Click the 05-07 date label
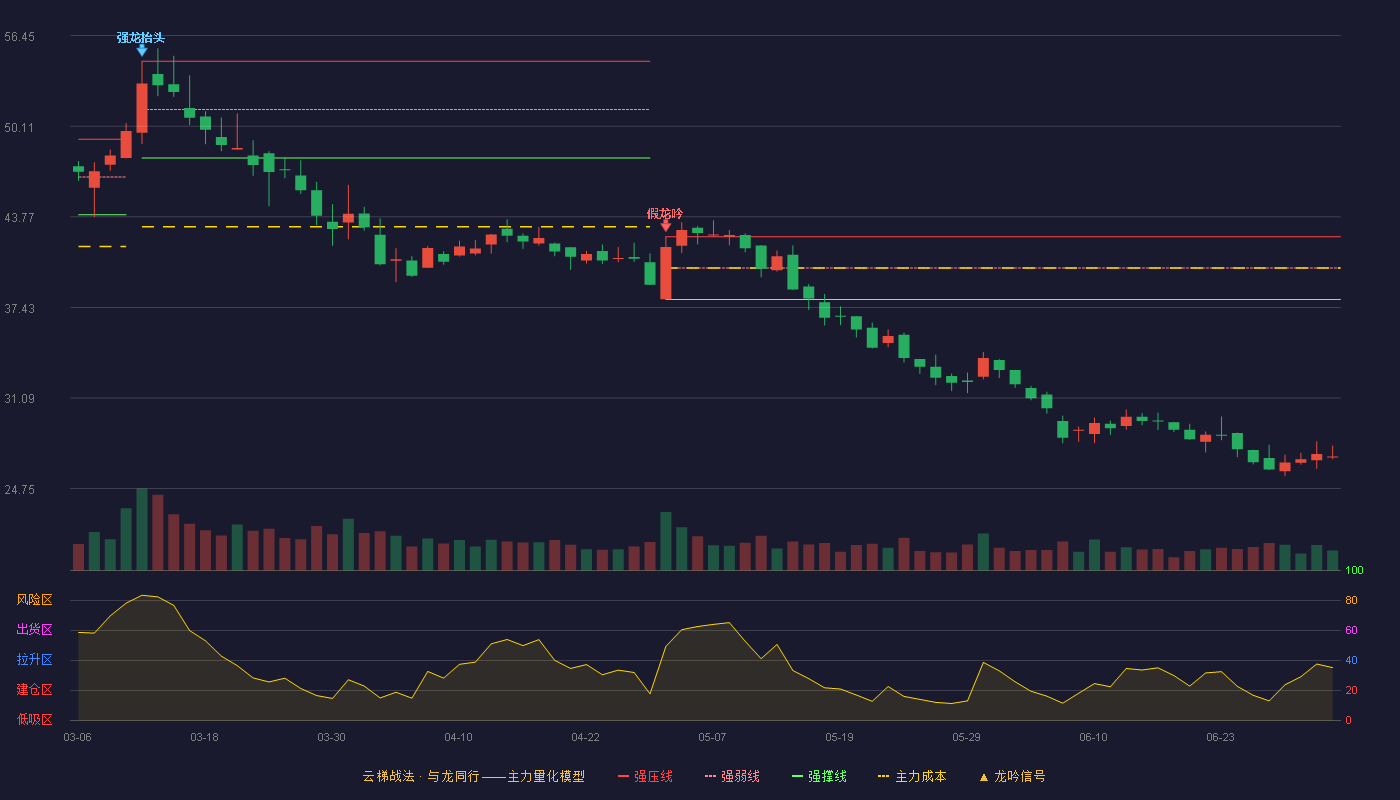Viewport: 1400px width, 800px height. (712, 737)
